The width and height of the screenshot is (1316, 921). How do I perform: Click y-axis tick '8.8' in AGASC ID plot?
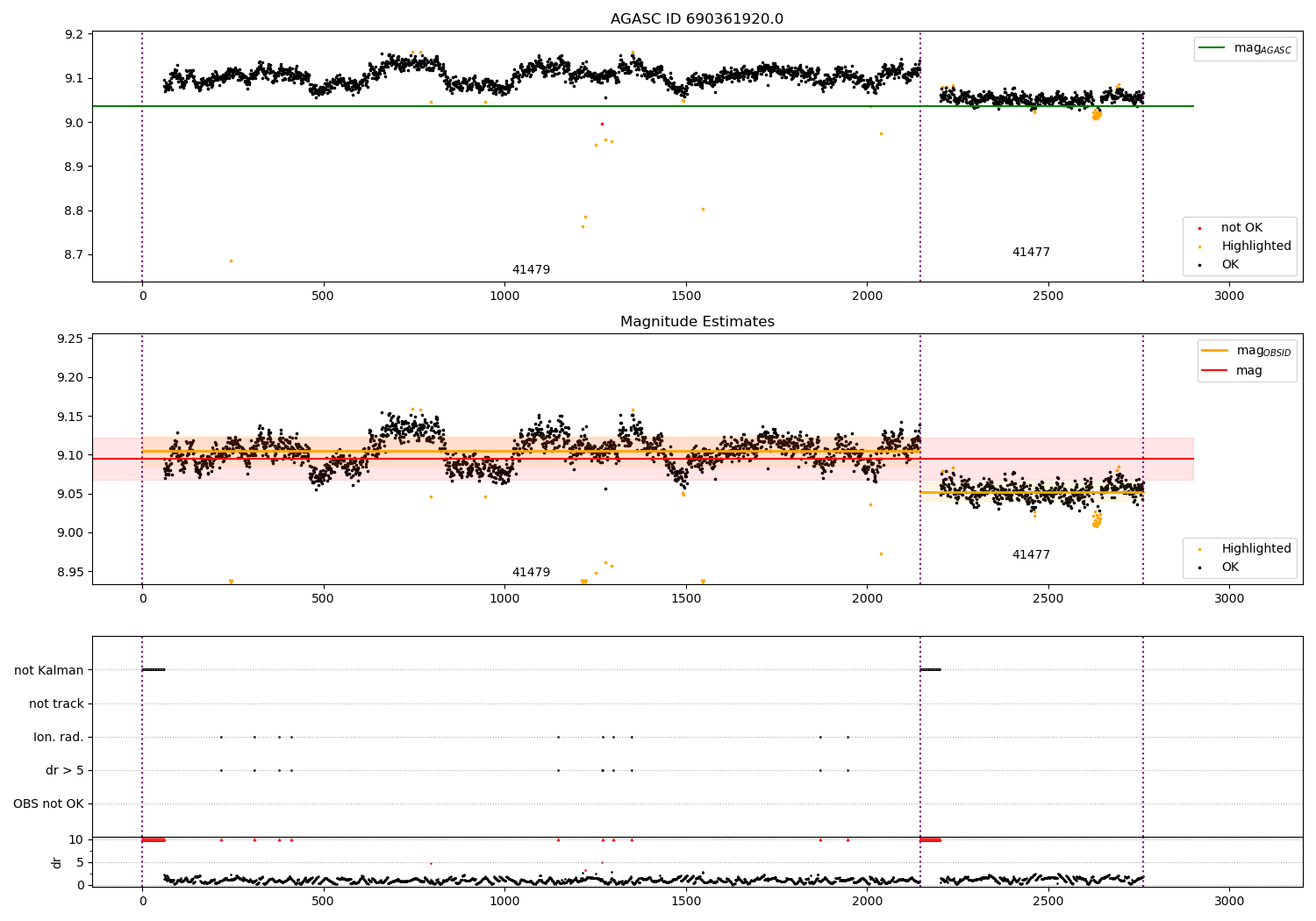click(x=74, y=211)
